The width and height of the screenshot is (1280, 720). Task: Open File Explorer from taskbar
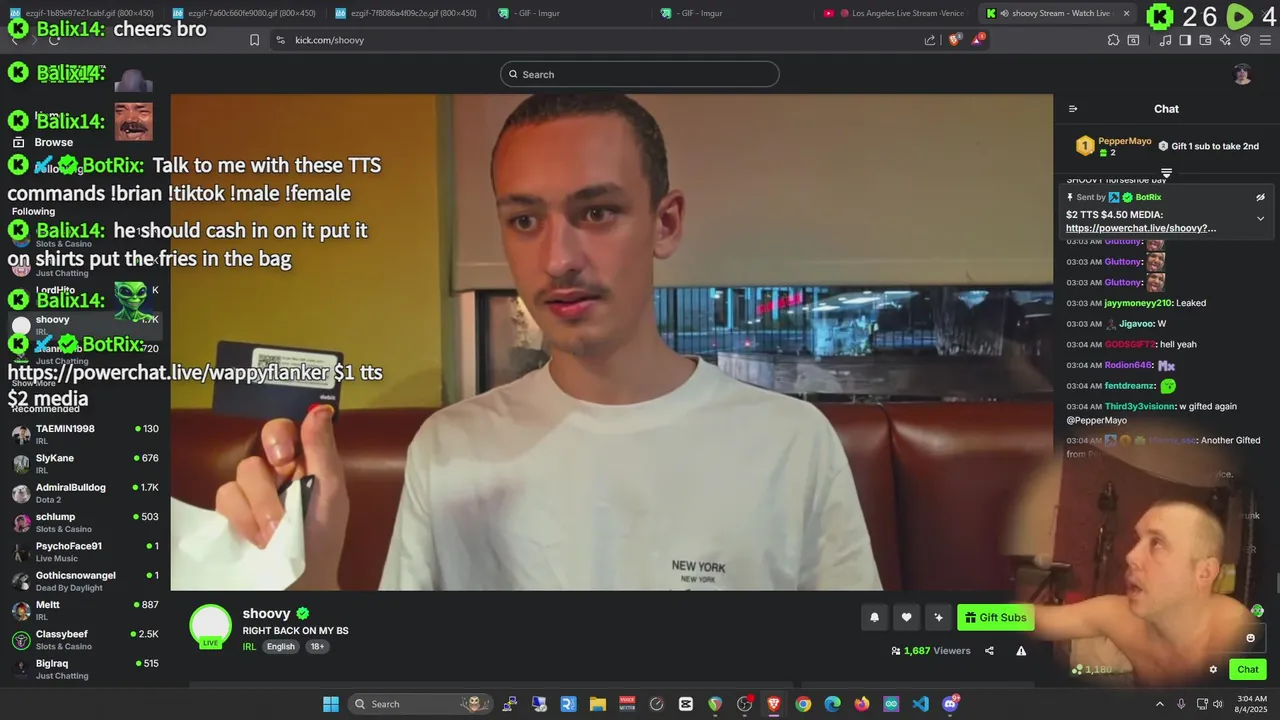pyautogui.click(x=597, y=704)
